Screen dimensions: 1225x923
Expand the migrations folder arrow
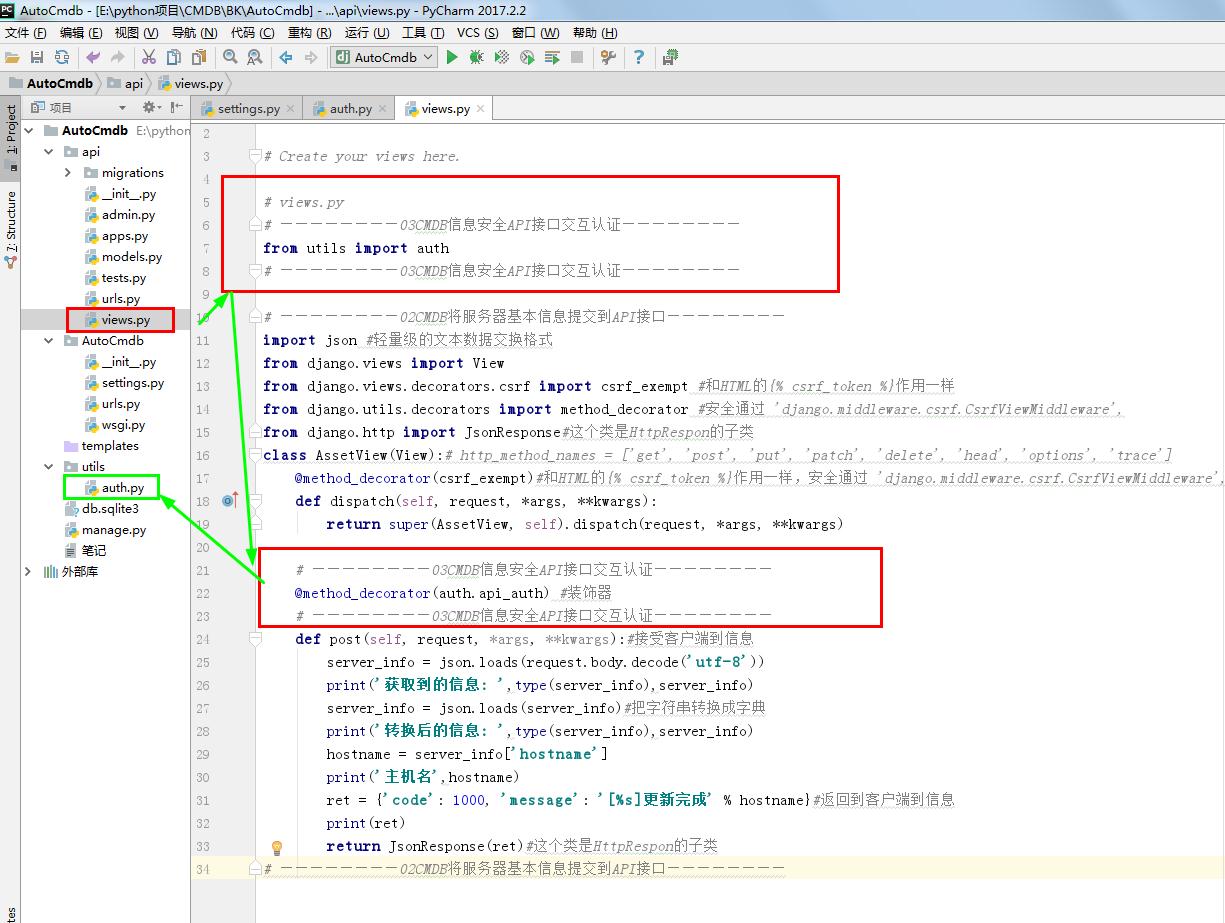(x=67, y=173)
